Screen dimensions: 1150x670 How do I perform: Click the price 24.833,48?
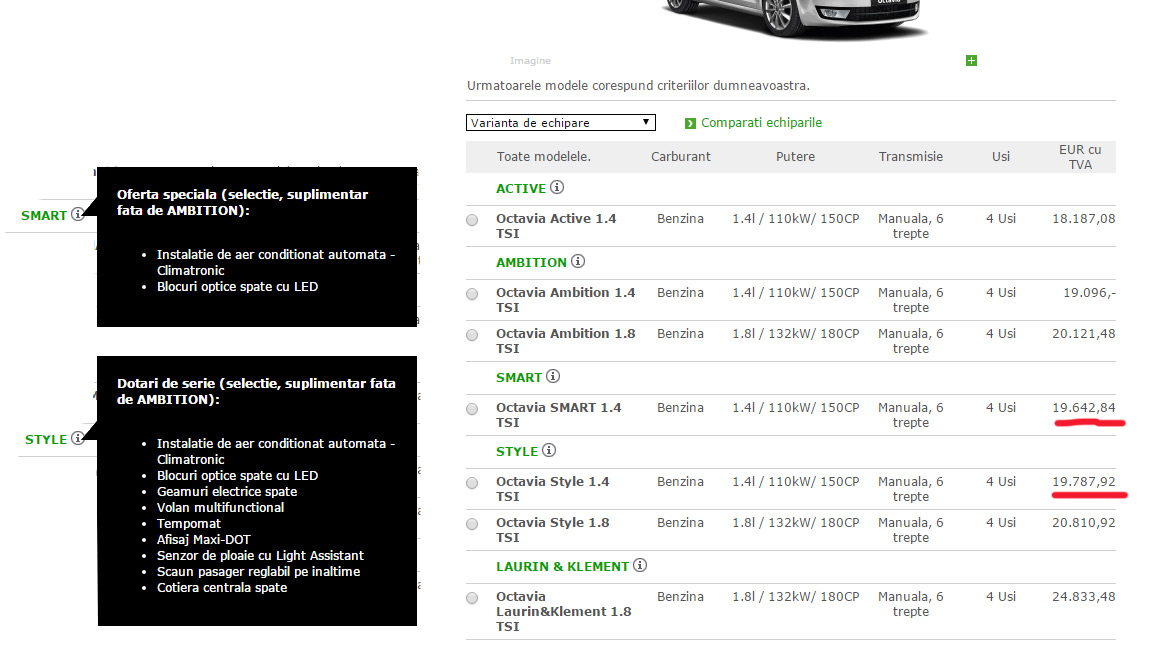pyautogui.click(x=1084, y=597)
